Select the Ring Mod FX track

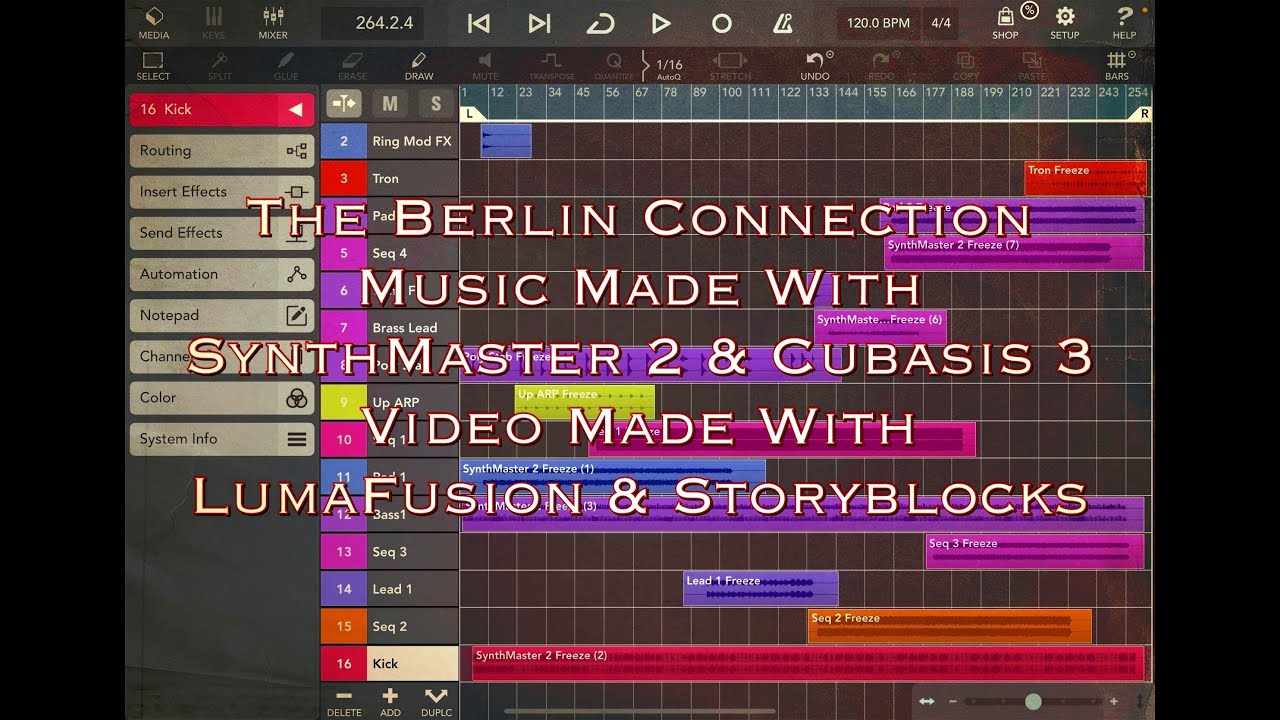[x=389, y=141]
